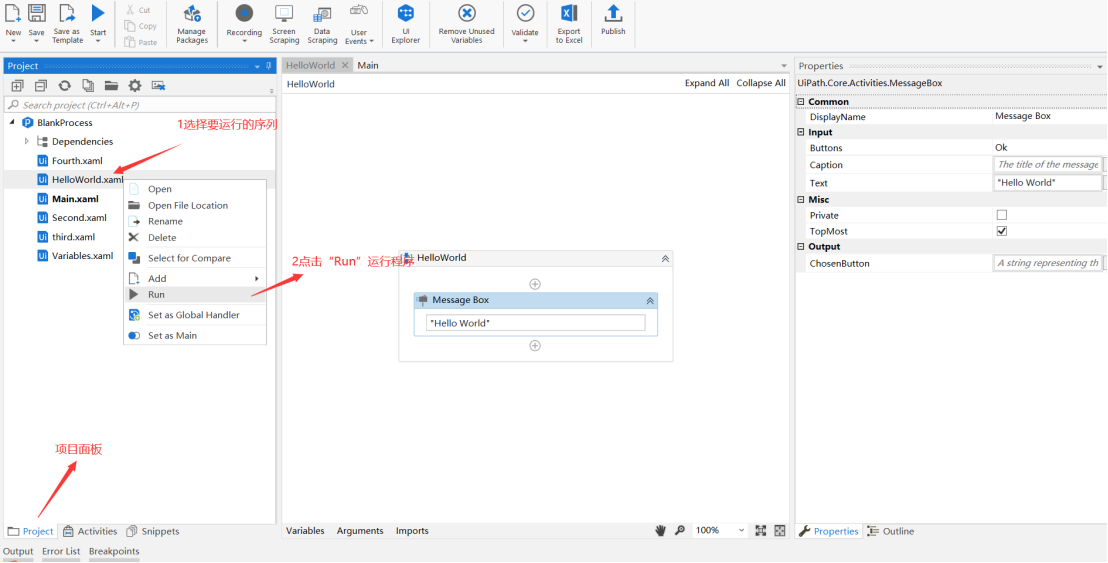The height and width of the screenshot is (563, 1108).
Task: Choose Set as Main
Action: (195, 336)
